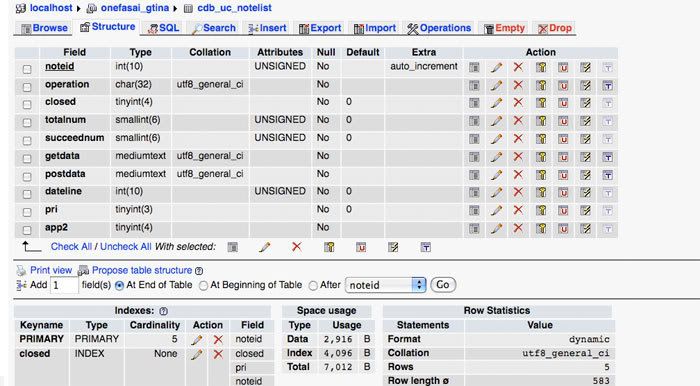Click fulltext icon in With selected row
700x386 pixels.
(425, 247)
